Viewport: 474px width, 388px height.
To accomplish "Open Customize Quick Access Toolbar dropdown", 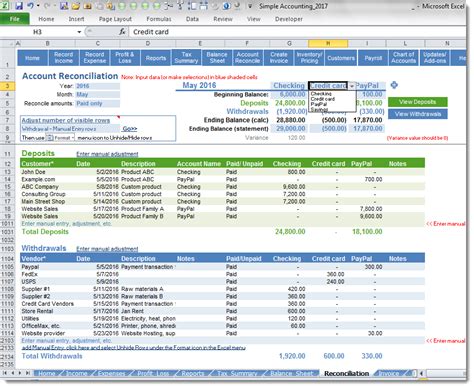I will 250,6.
